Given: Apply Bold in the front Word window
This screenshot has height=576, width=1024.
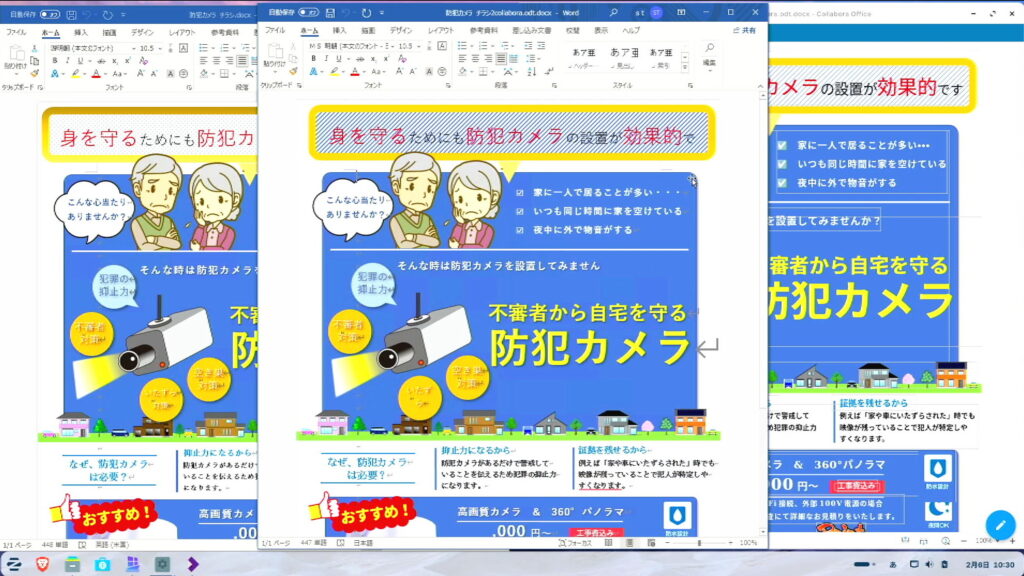Looking at the screenshot, I should [313, 59].
